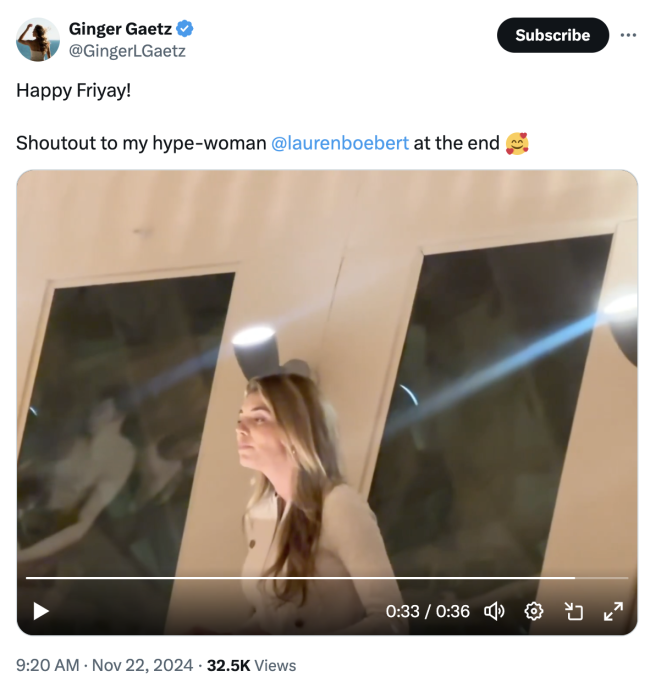The height and width of the screenshot is (688, 650).
Task: Click the Subscribe button
Action: pos(552,35)
